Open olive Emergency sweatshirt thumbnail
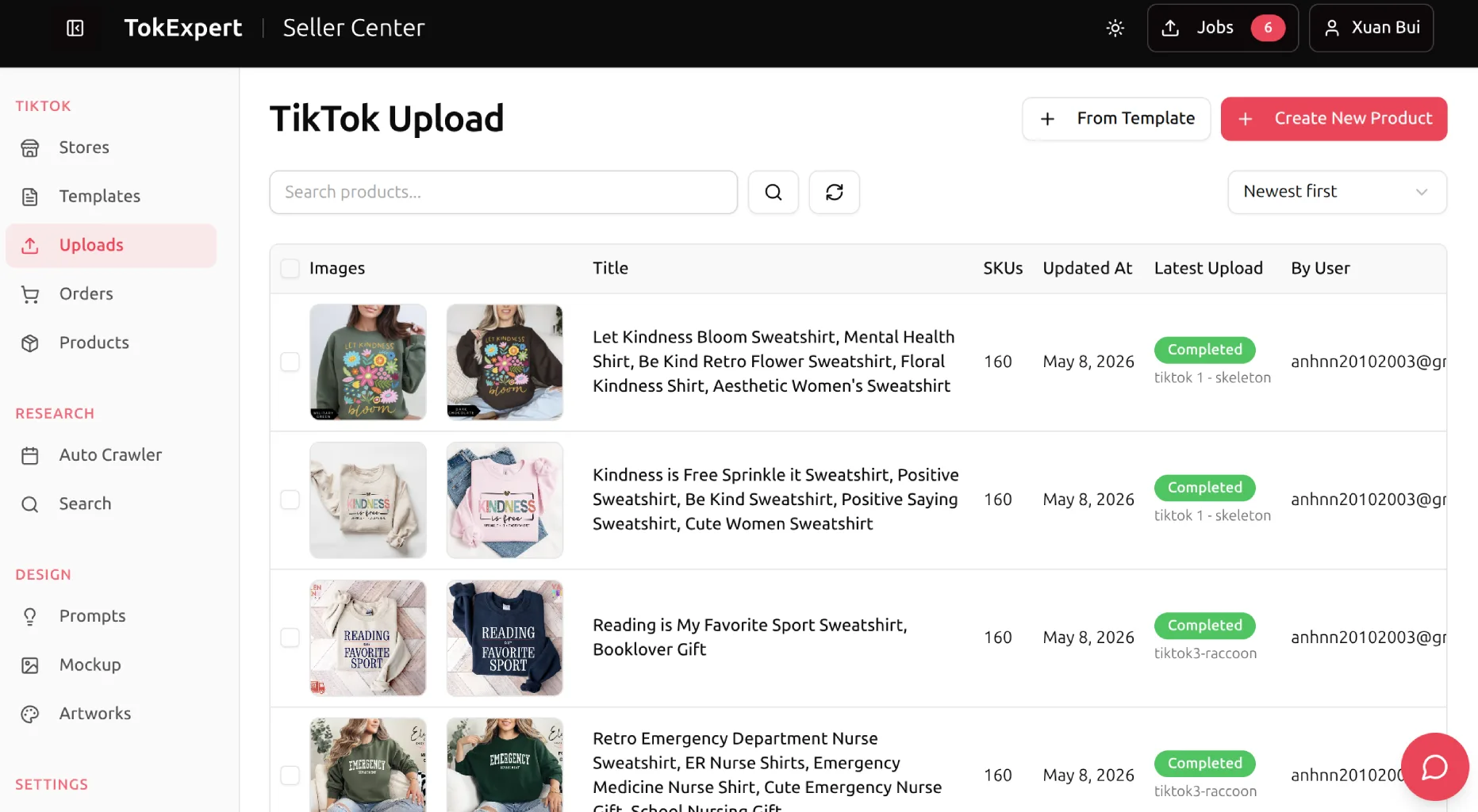 coord(368,765)
